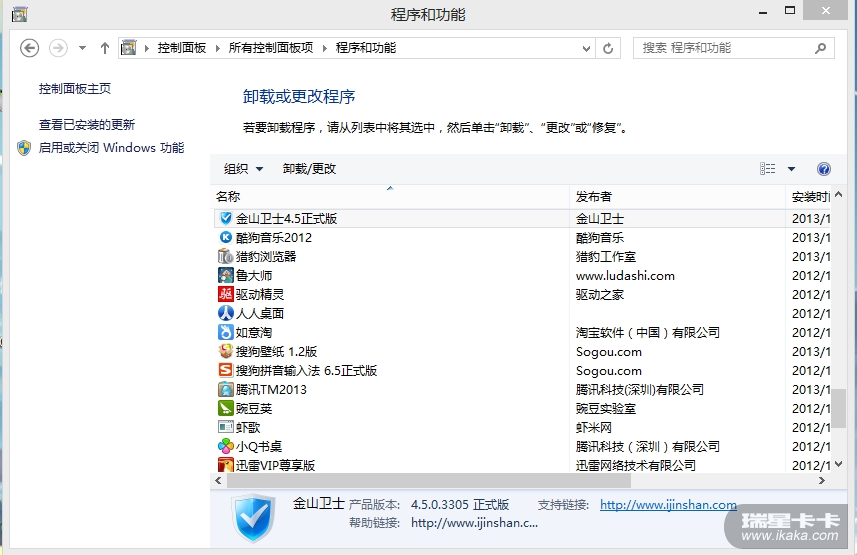
Task: Click the forward navigation arrow
Action: (x=58, y=48)
